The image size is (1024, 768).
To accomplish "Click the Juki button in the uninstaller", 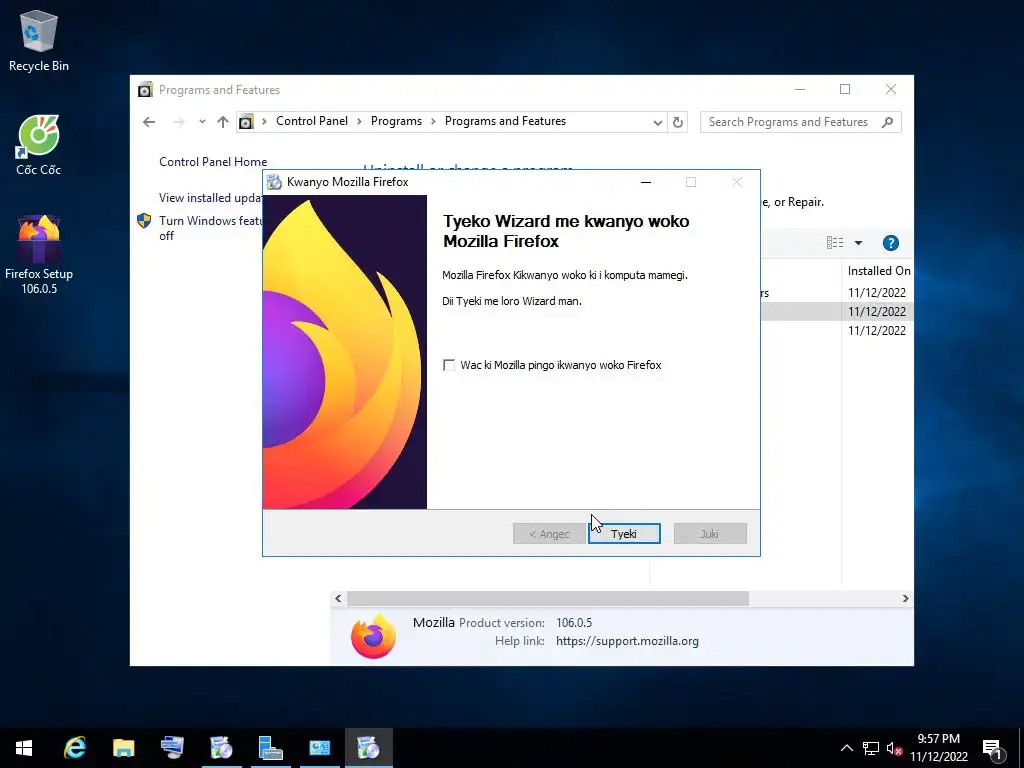I will (710, 534).
